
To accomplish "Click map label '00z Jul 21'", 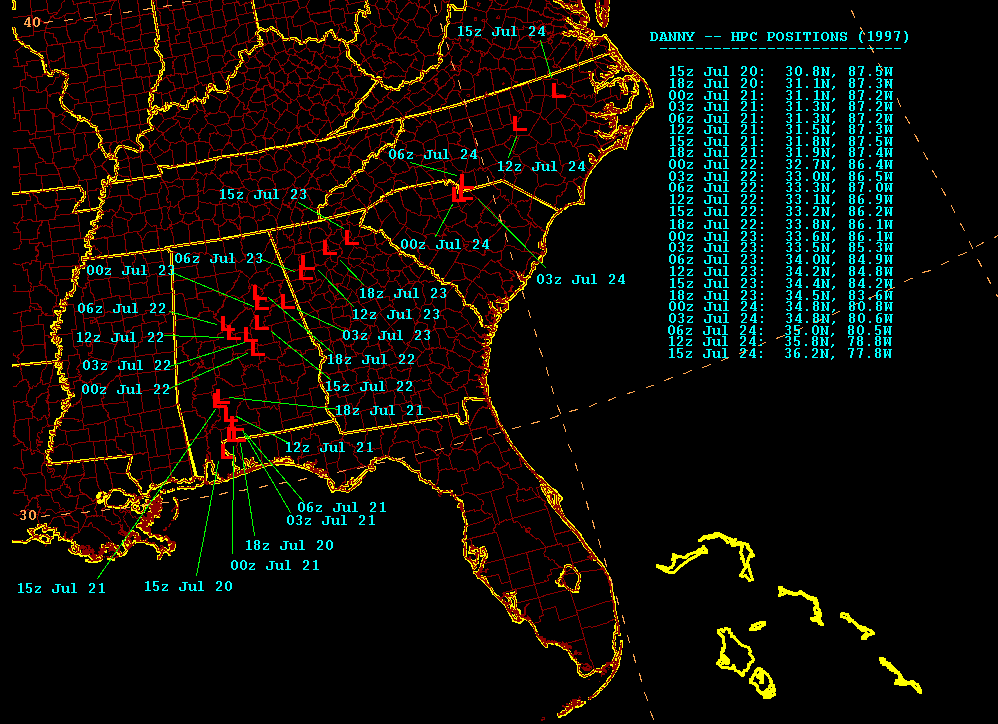I will (274, 566).
